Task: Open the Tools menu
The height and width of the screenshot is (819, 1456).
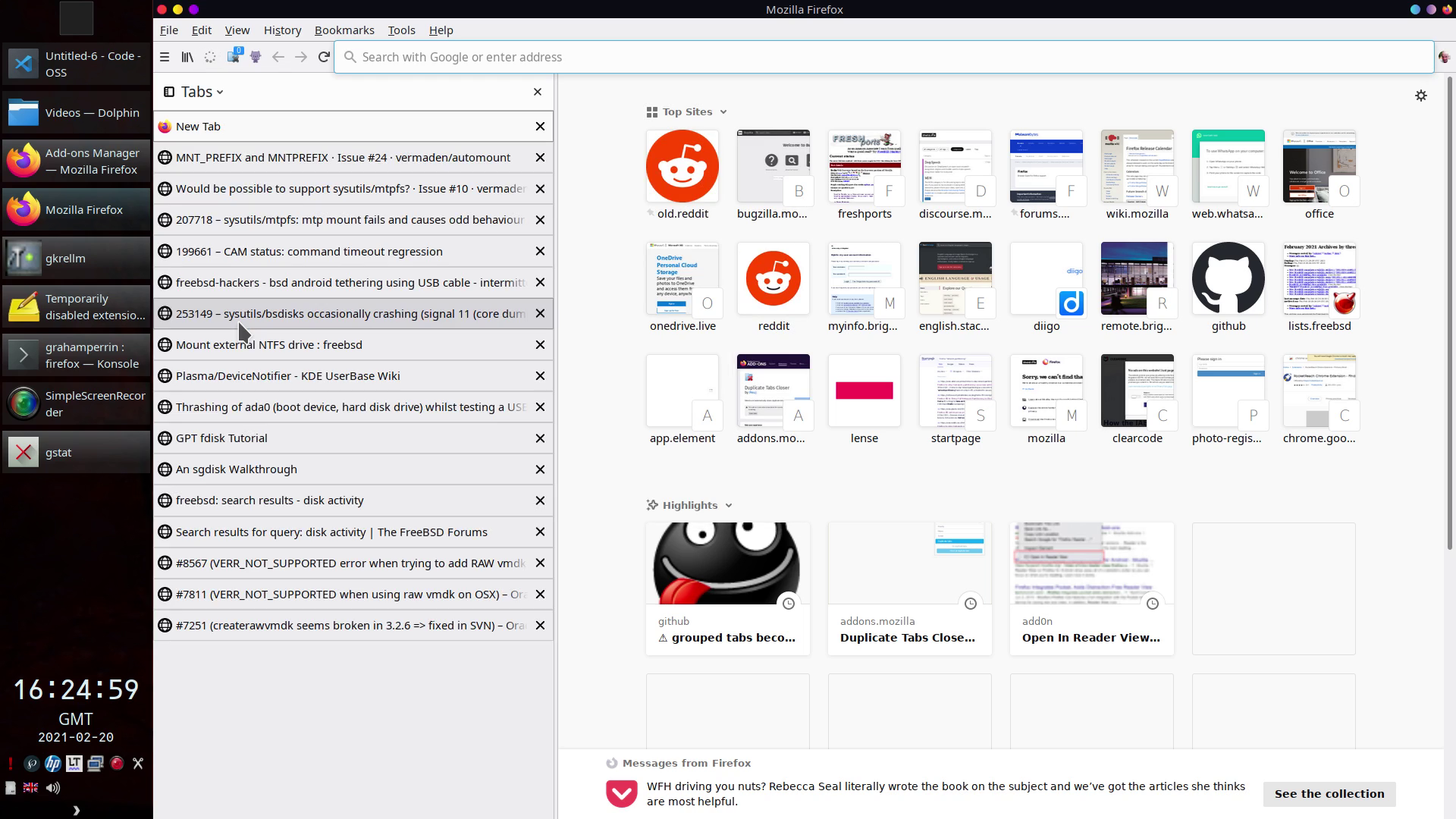Action: [401, 30]
